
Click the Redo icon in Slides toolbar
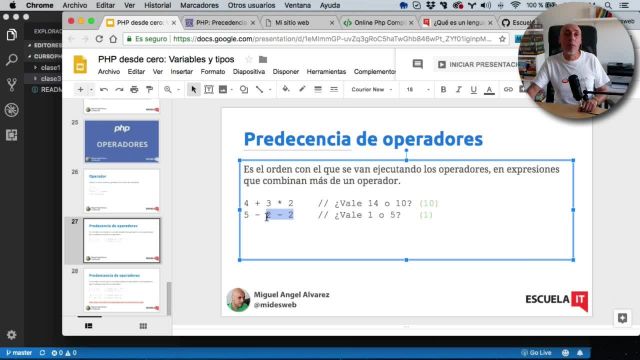point(119,89)
